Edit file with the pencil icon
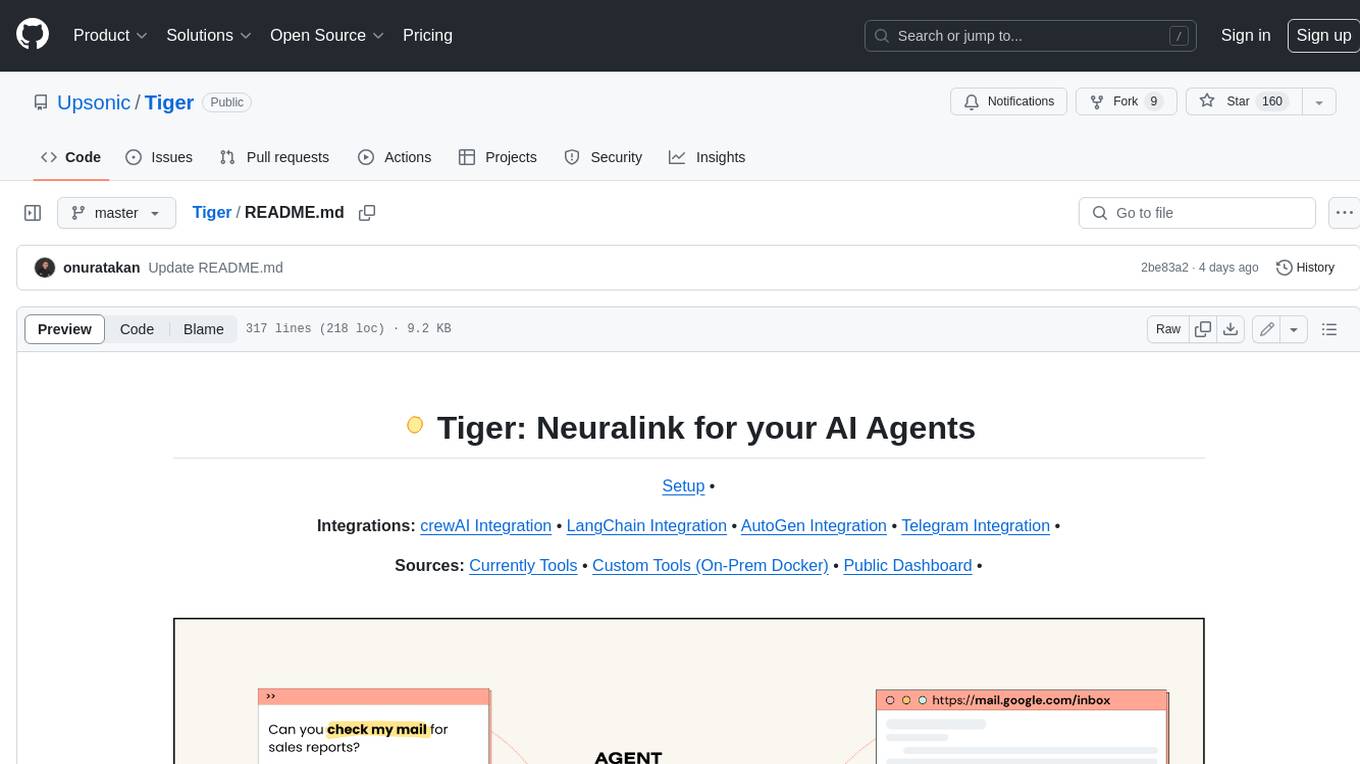This screenshot has width=1360, height=764. click(x=1267, y=329)
